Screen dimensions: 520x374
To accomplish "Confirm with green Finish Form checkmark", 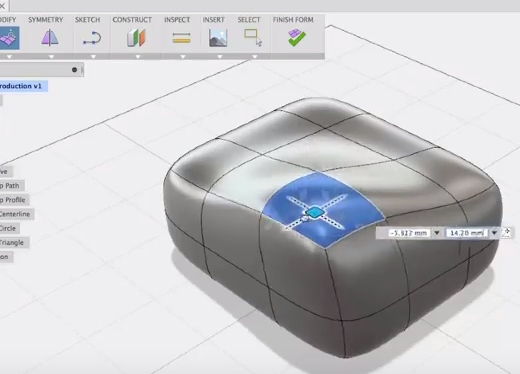I will pyautogui.click(x=297, y=37).
